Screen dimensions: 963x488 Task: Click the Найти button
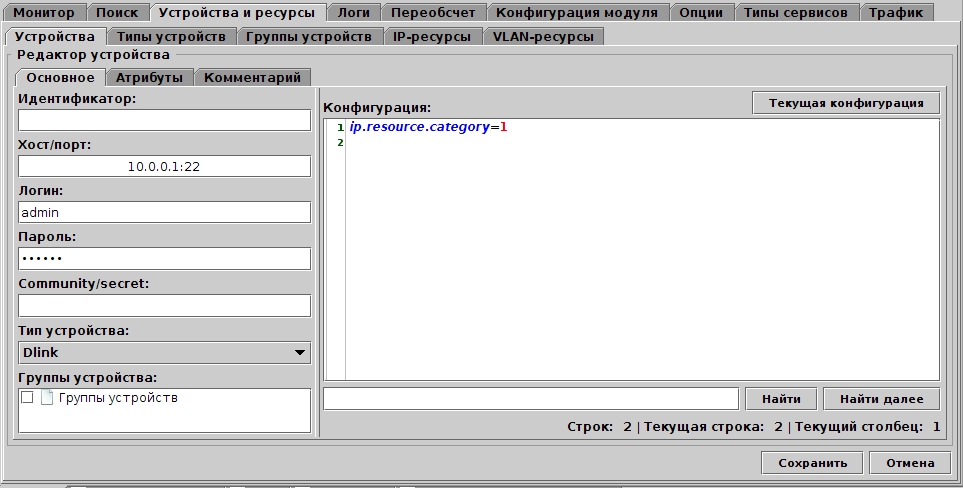781,399
